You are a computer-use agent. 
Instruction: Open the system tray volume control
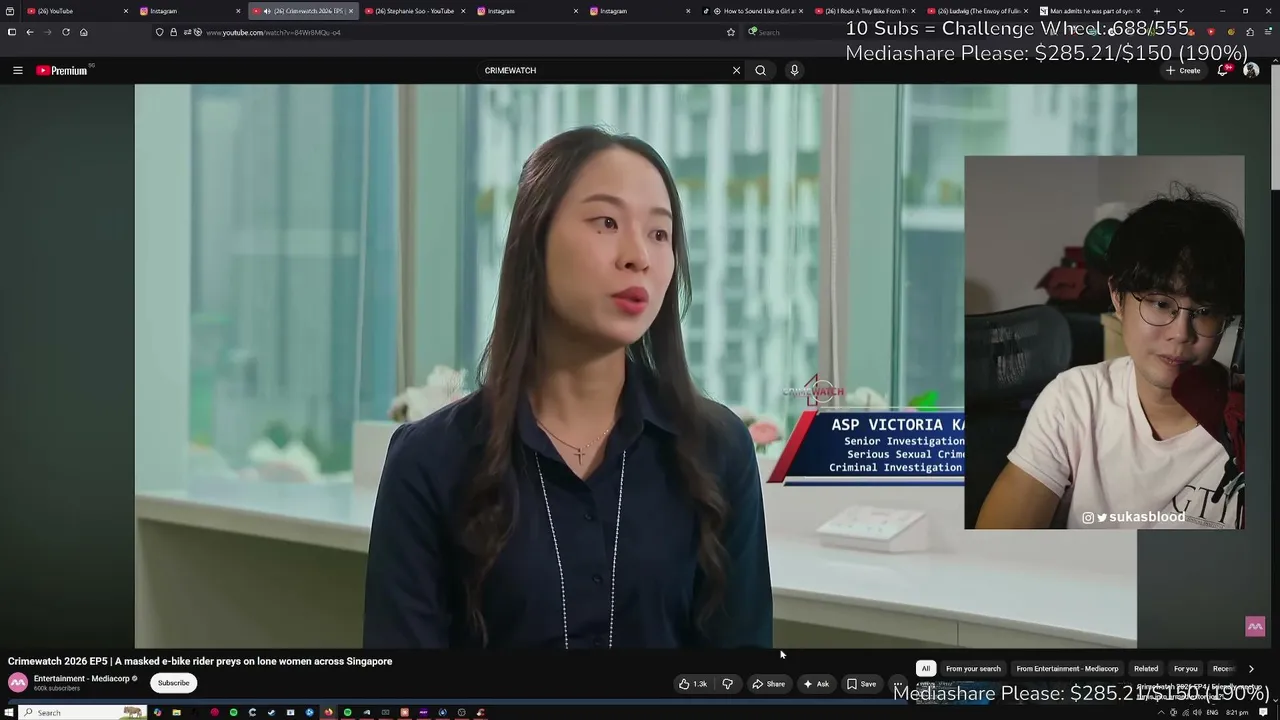[x=1197, y=712]
